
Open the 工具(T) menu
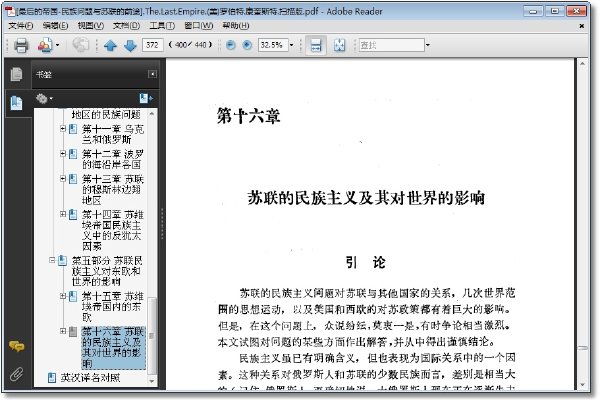pos(162,26)
